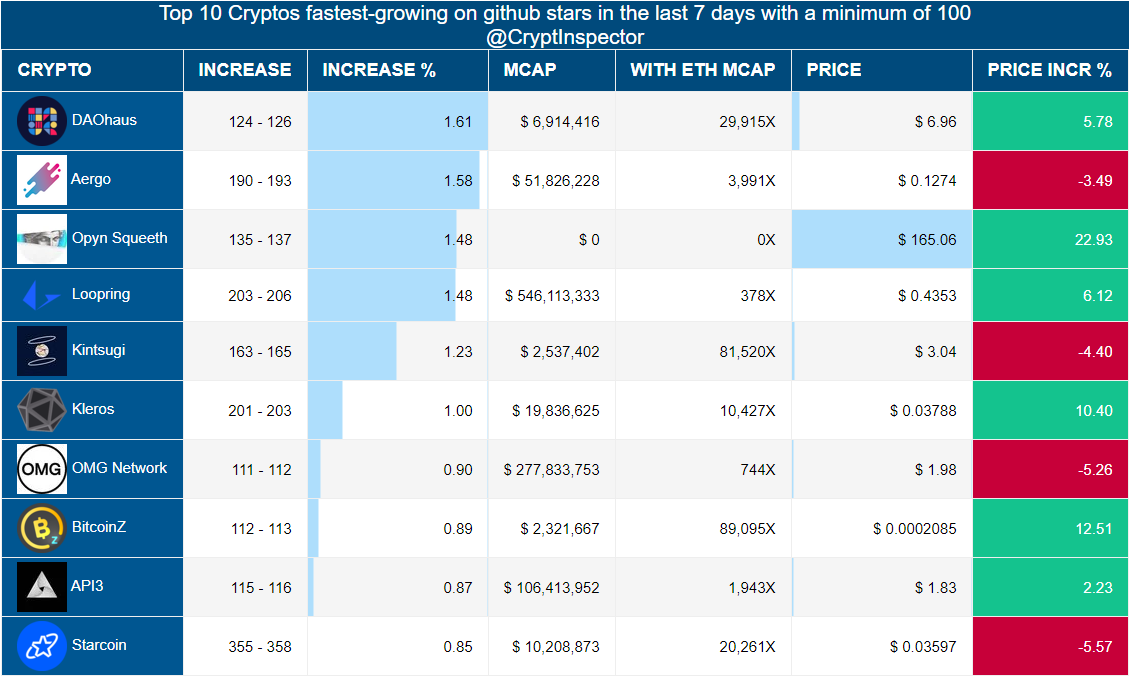Screen dimensions: 1130x677
Task: Click Kleros 1.00 increase percent value
Action: [x=458, y=411]
